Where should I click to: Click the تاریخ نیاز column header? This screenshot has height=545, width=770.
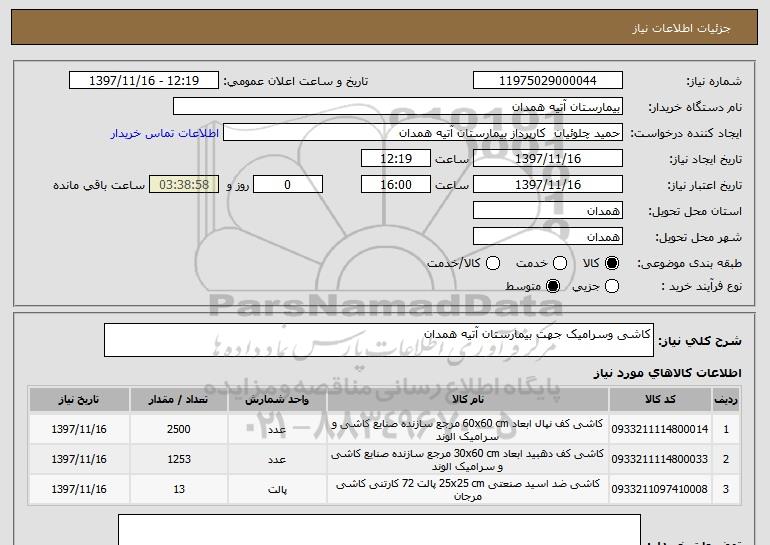[79, 400]
